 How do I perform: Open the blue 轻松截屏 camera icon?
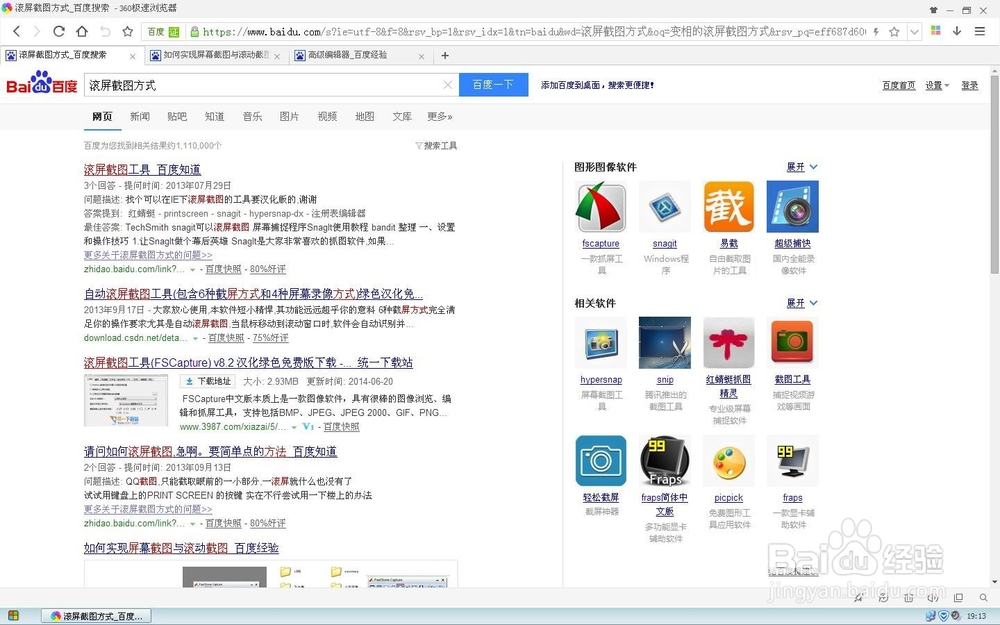click(x=601, y=461)
